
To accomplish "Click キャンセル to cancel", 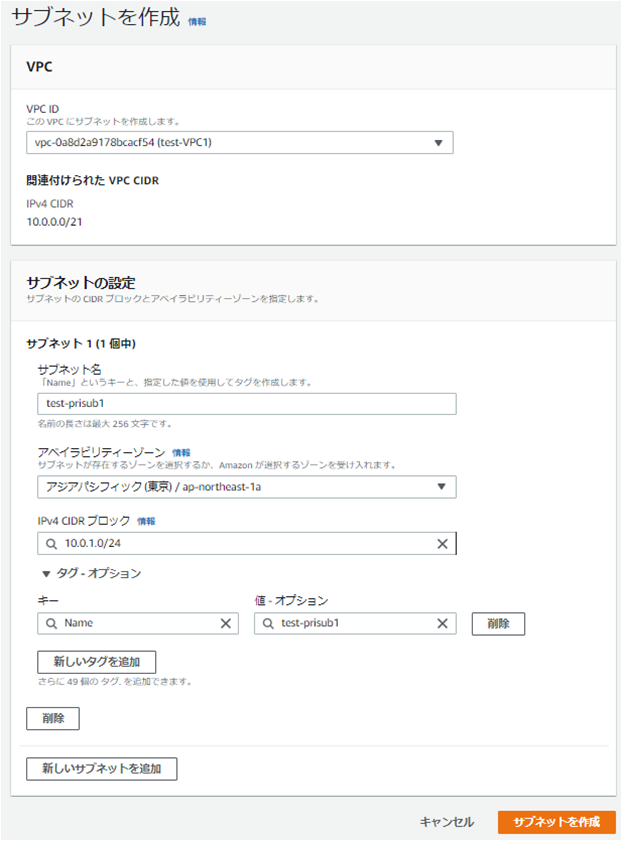I will pyautogui.click(x=447, y=822).
